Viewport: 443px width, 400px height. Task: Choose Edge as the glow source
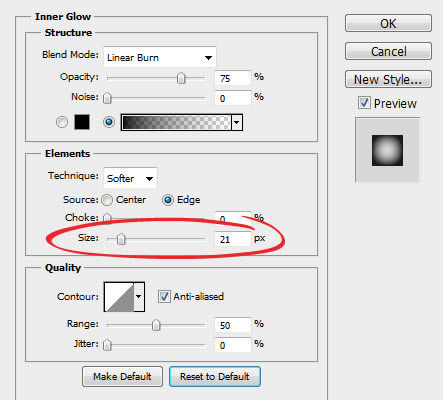click(168, 200)
